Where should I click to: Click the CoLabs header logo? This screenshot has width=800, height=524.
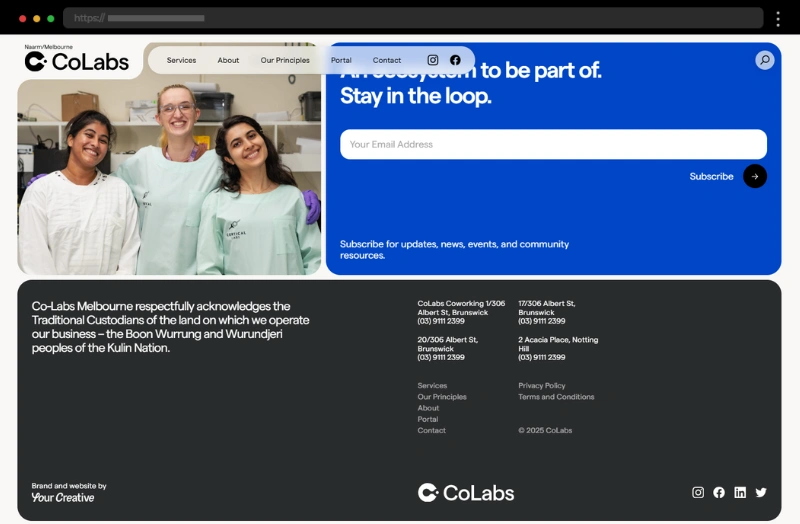click(x=77, y=59)
